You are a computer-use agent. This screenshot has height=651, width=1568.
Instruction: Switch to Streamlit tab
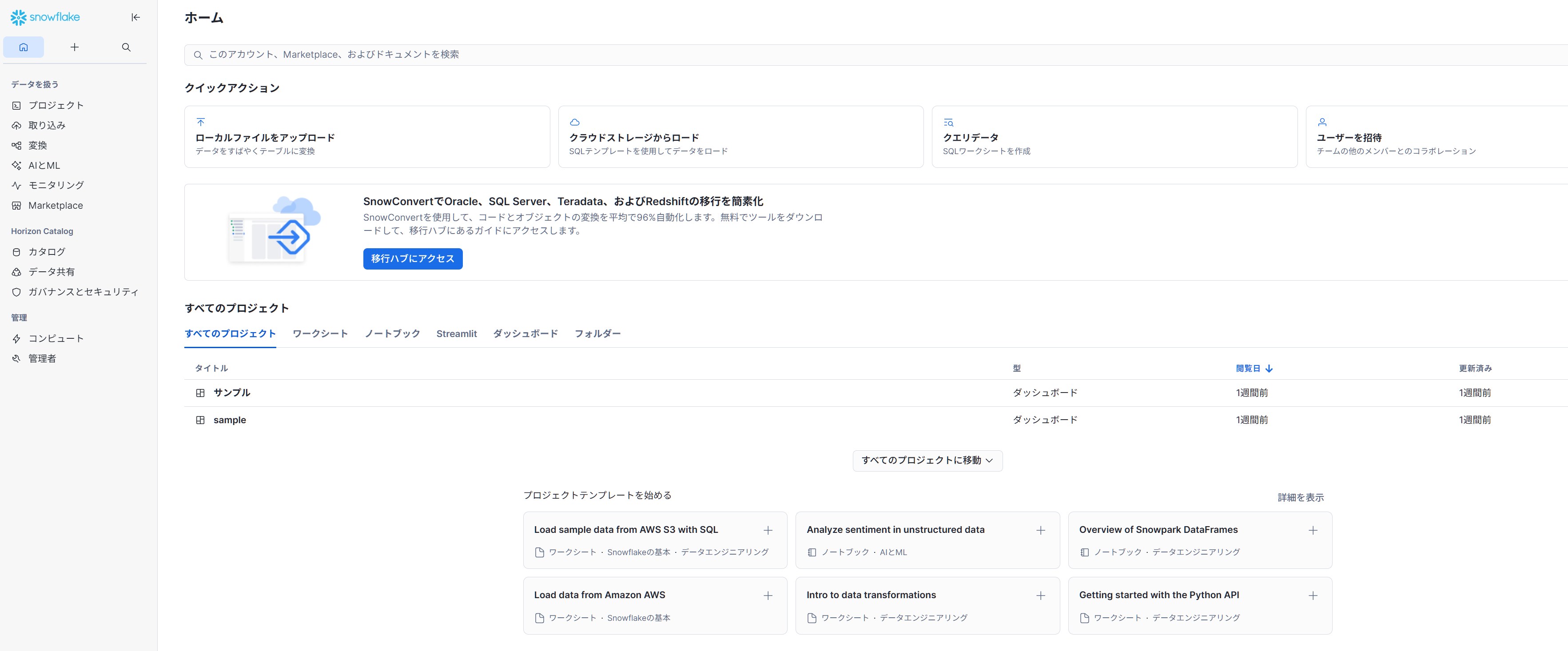tap(456, 333)
